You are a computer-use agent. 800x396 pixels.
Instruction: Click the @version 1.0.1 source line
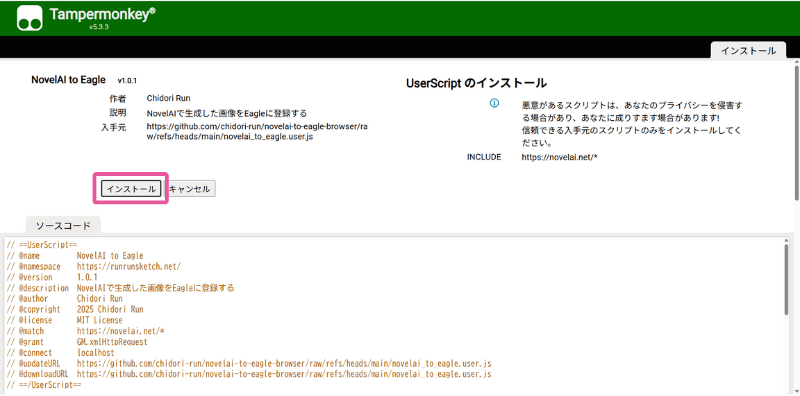(52, 277)
